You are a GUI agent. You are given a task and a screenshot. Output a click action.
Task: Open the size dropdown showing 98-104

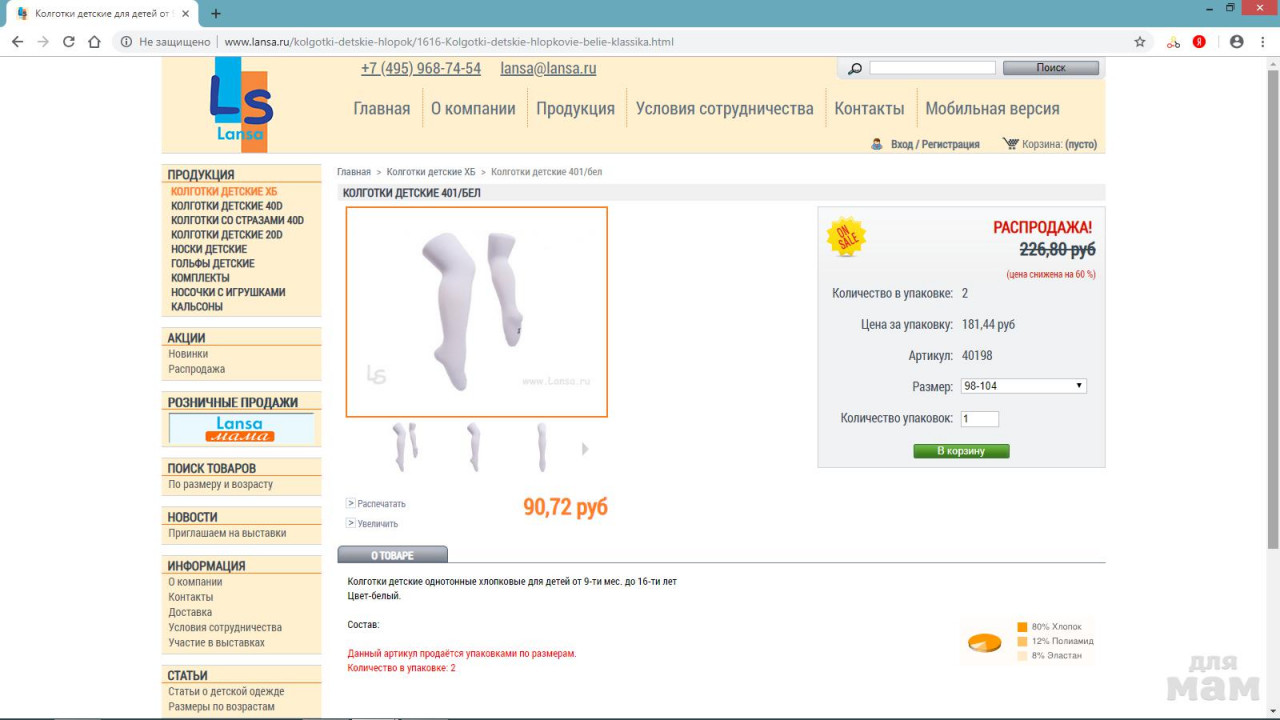click(1023, 386)
